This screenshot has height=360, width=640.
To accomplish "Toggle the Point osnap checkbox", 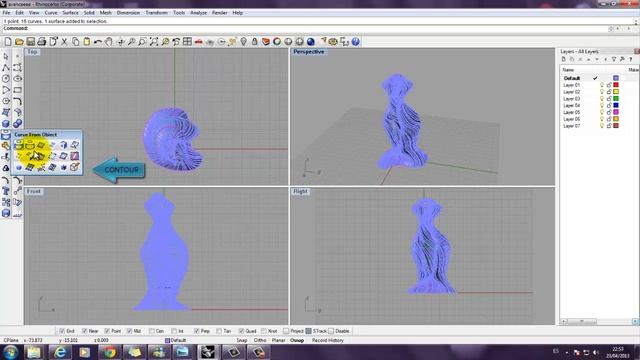I will tap(107, 331).
